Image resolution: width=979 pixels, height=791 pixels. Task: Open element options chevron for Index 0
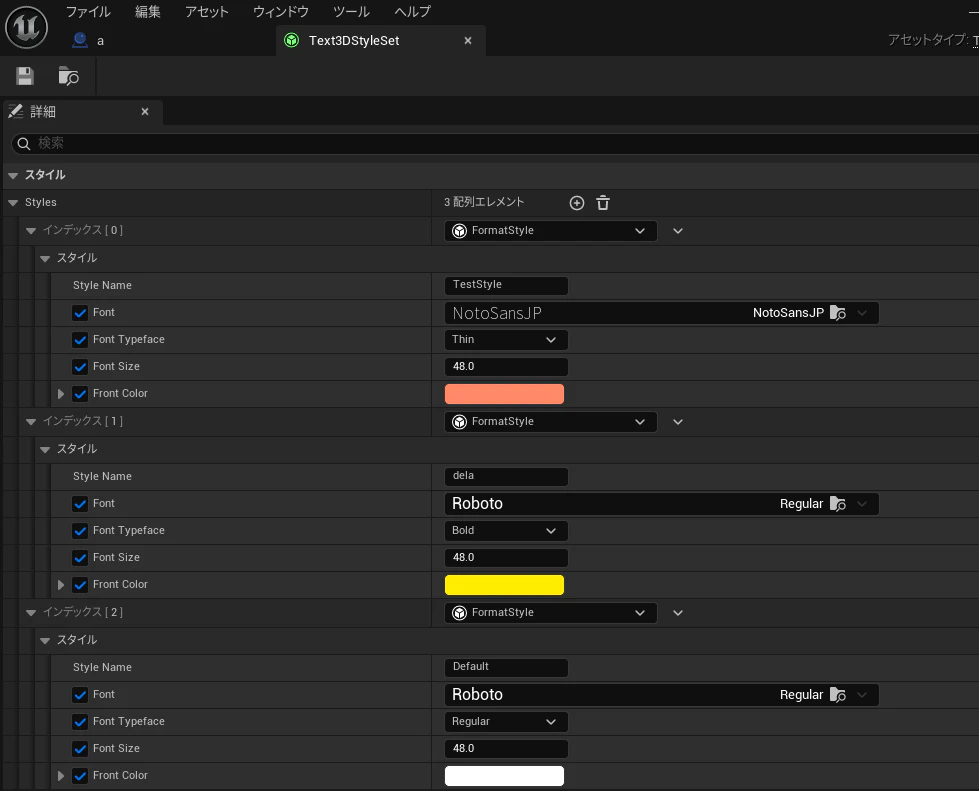(677, 231)
